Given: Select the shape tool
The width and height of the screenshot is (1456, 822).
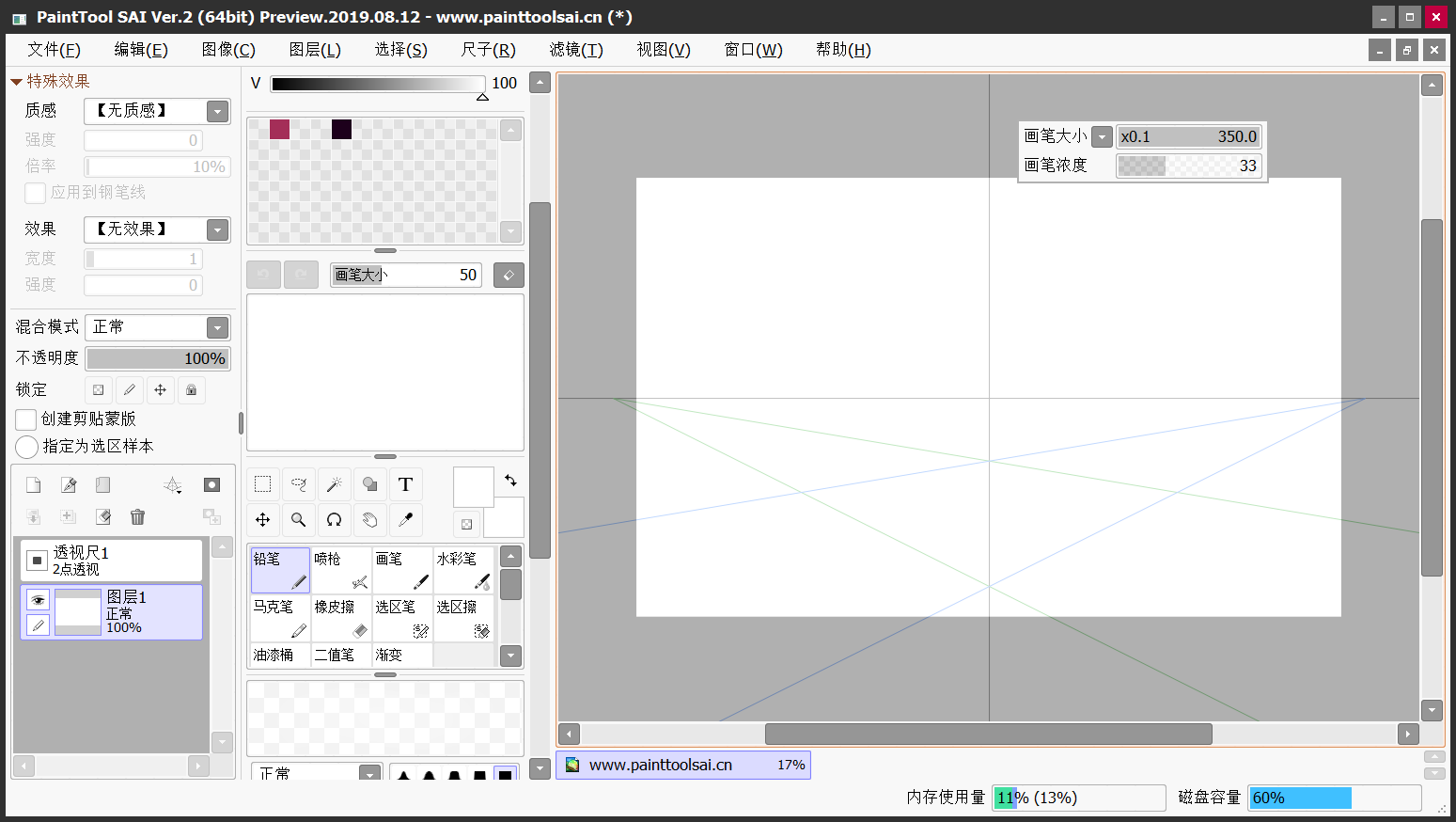Looking at the screenshot, I should click(369, 484).
